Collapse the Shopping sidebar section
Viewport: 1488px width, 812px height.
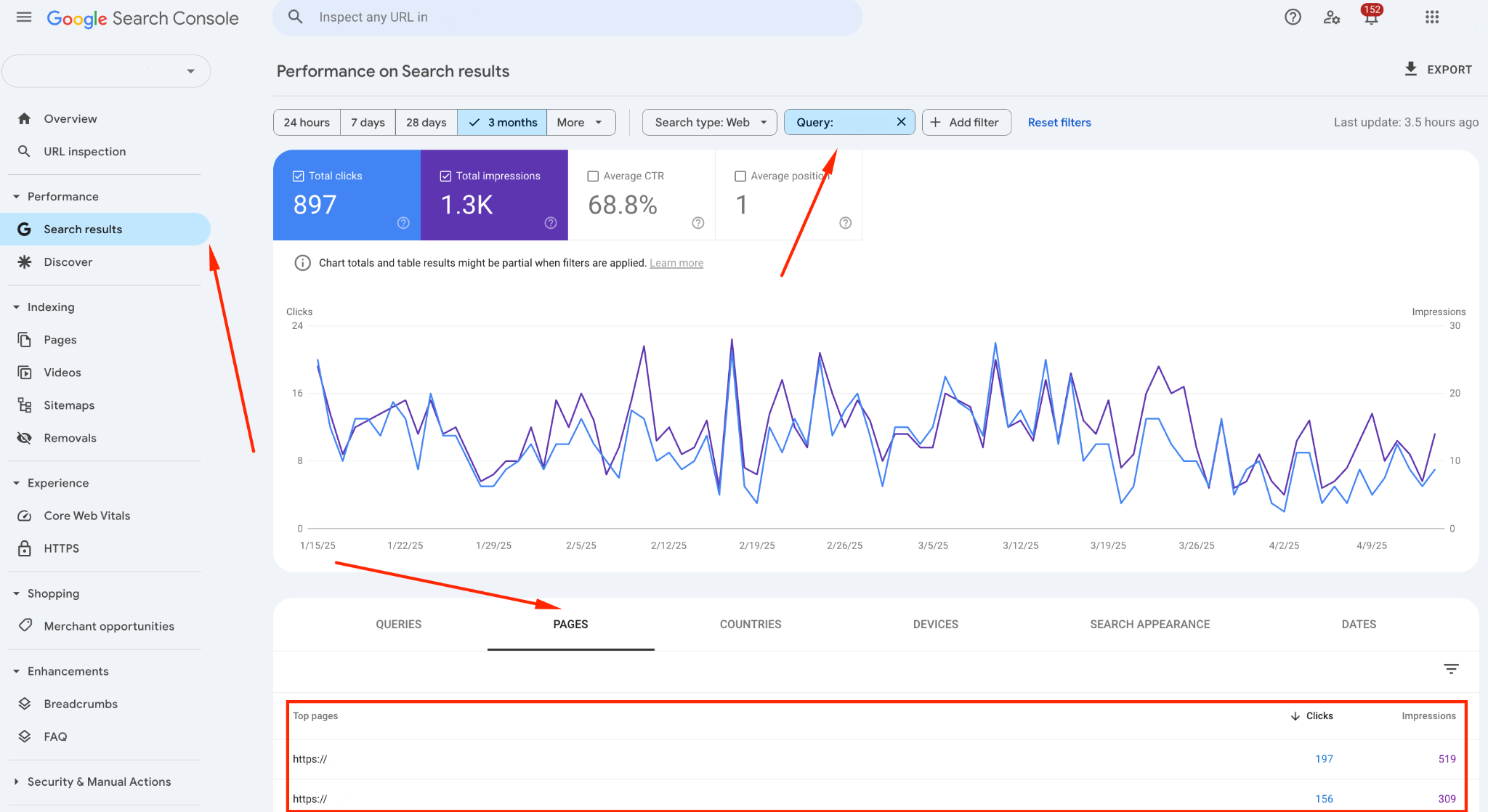[16, 593]
